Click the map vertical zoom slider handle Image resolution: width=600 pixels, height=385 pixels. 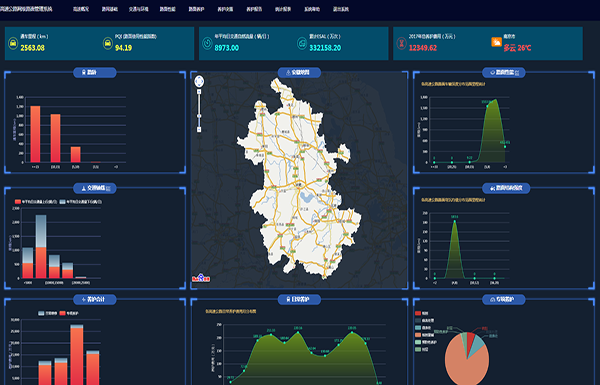pos(199,116)
